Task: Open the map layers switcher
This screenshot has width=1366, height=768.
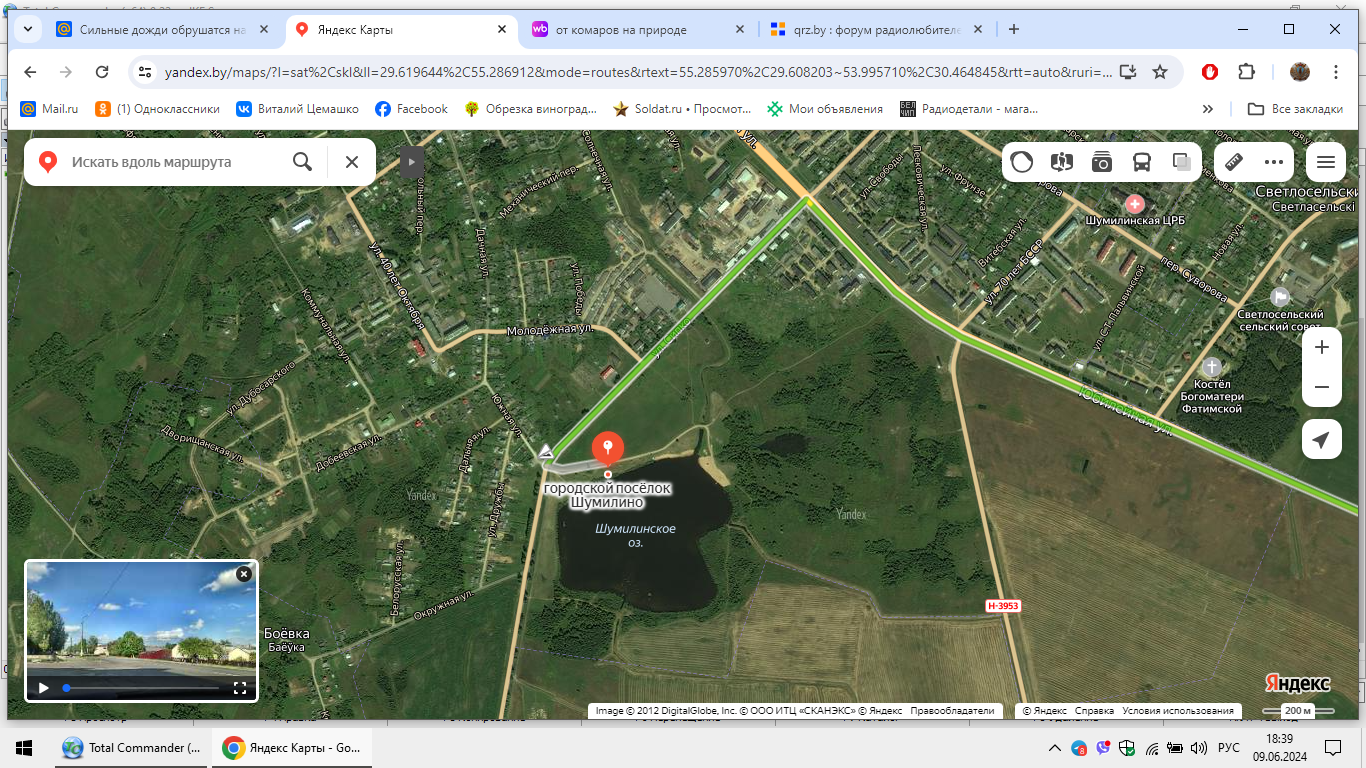Action: 1182,162
